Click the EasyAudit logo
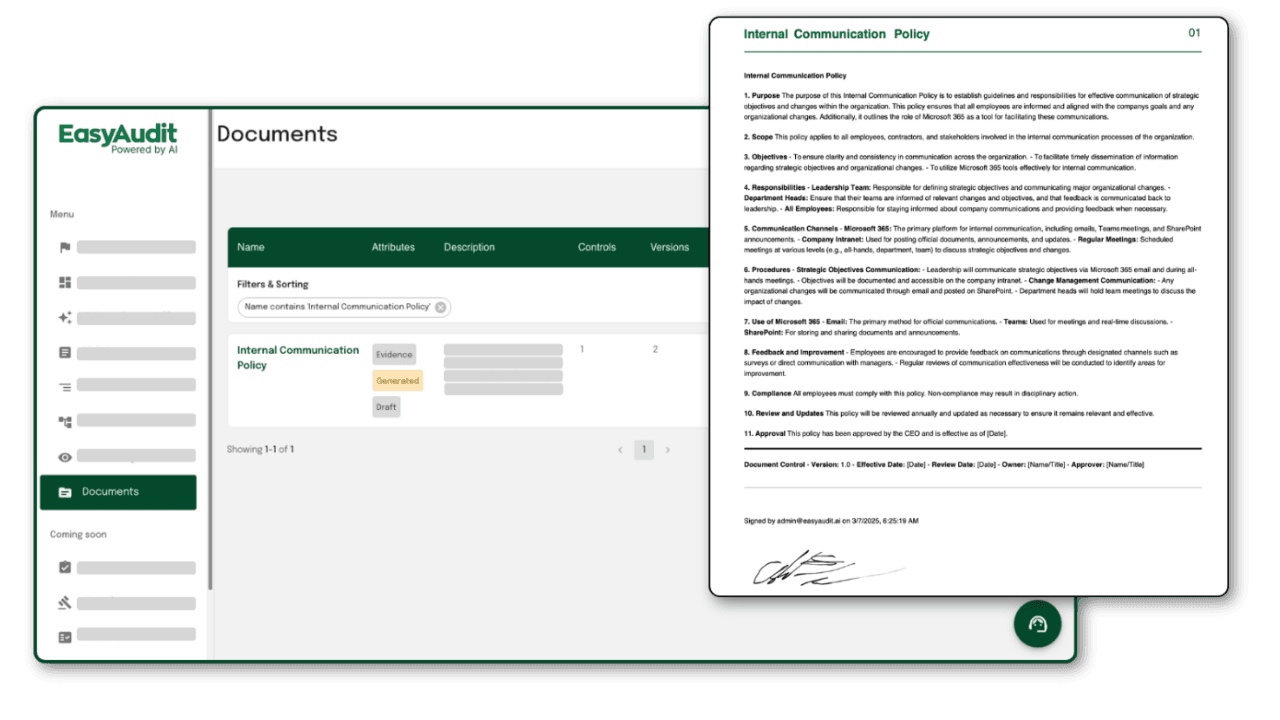This screenshot has height=720, width=1280. pos(118,137)
